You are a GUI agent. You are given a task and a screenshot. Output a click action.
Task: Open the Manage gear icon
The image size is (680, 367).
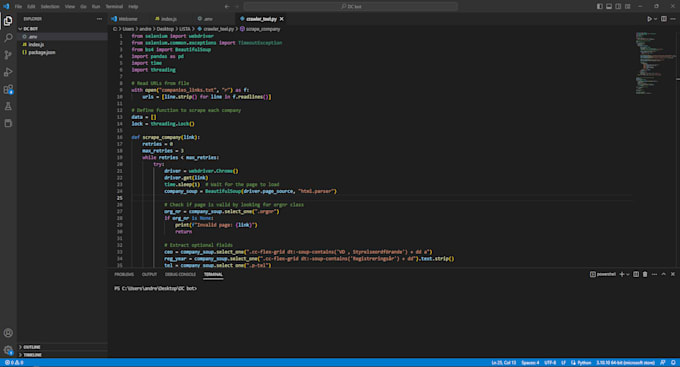[x=8, y=350]
